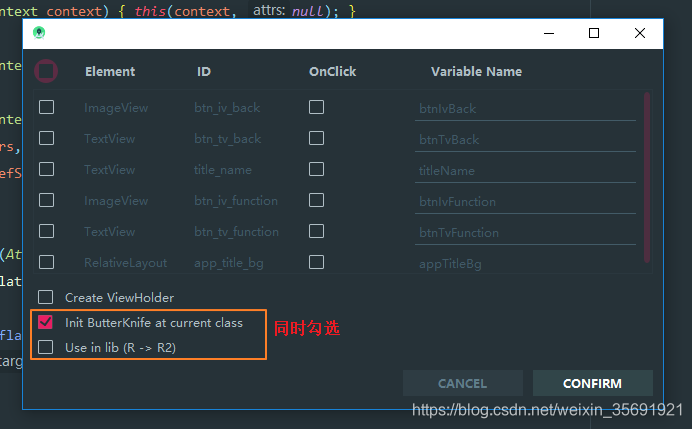Check the TextView title_name element checkbox
Viewport: 692px width, 429px height.
pos(46,169)
